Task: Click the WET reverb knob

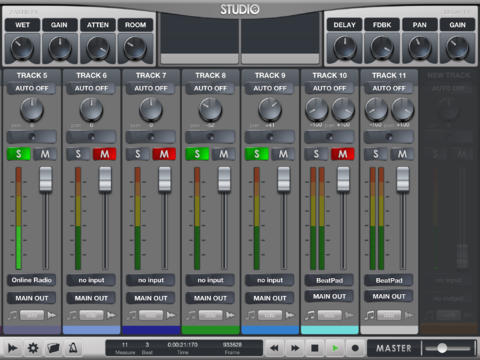Action: click(x=22, y=48)
